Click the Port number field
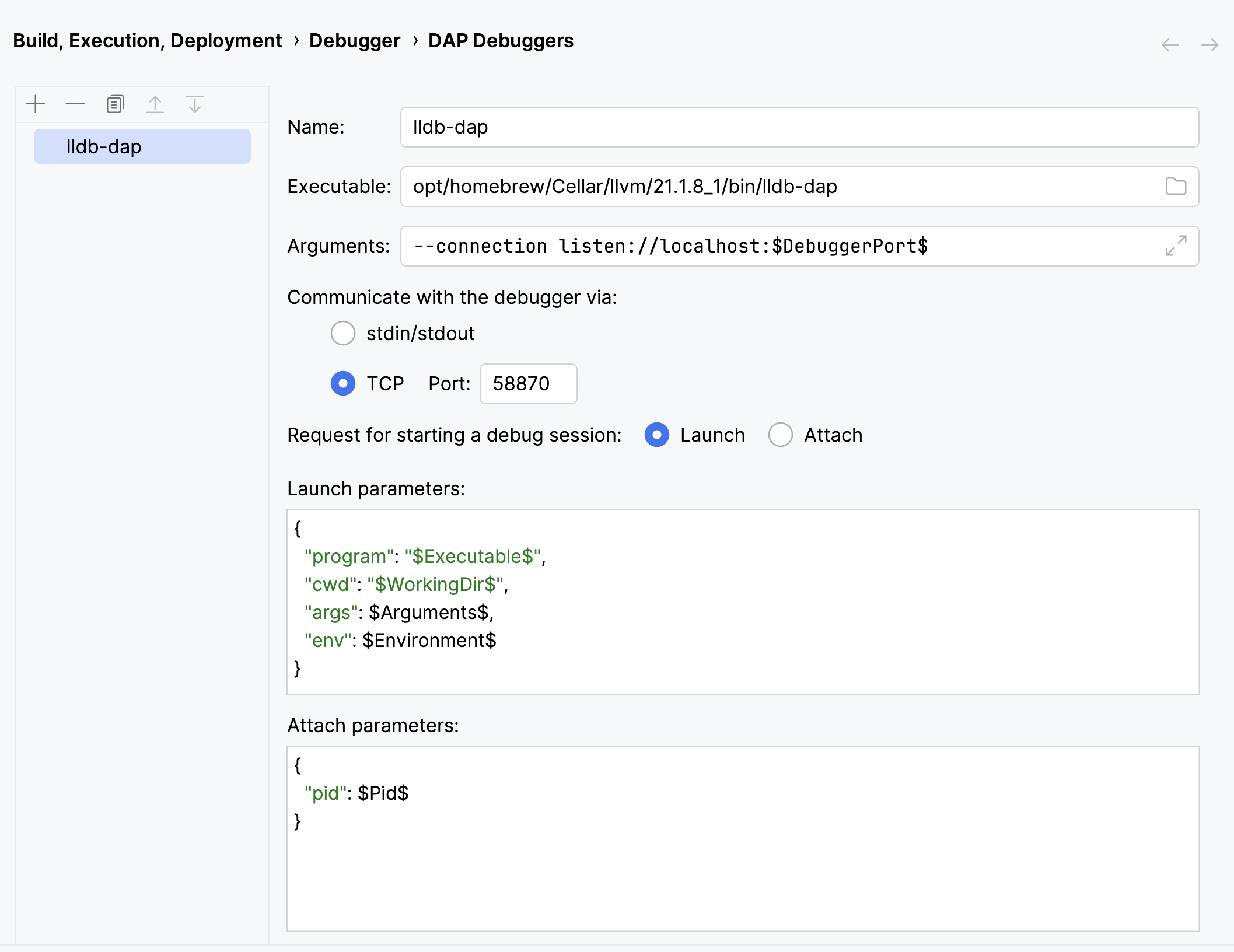 (x=528, y=383)
